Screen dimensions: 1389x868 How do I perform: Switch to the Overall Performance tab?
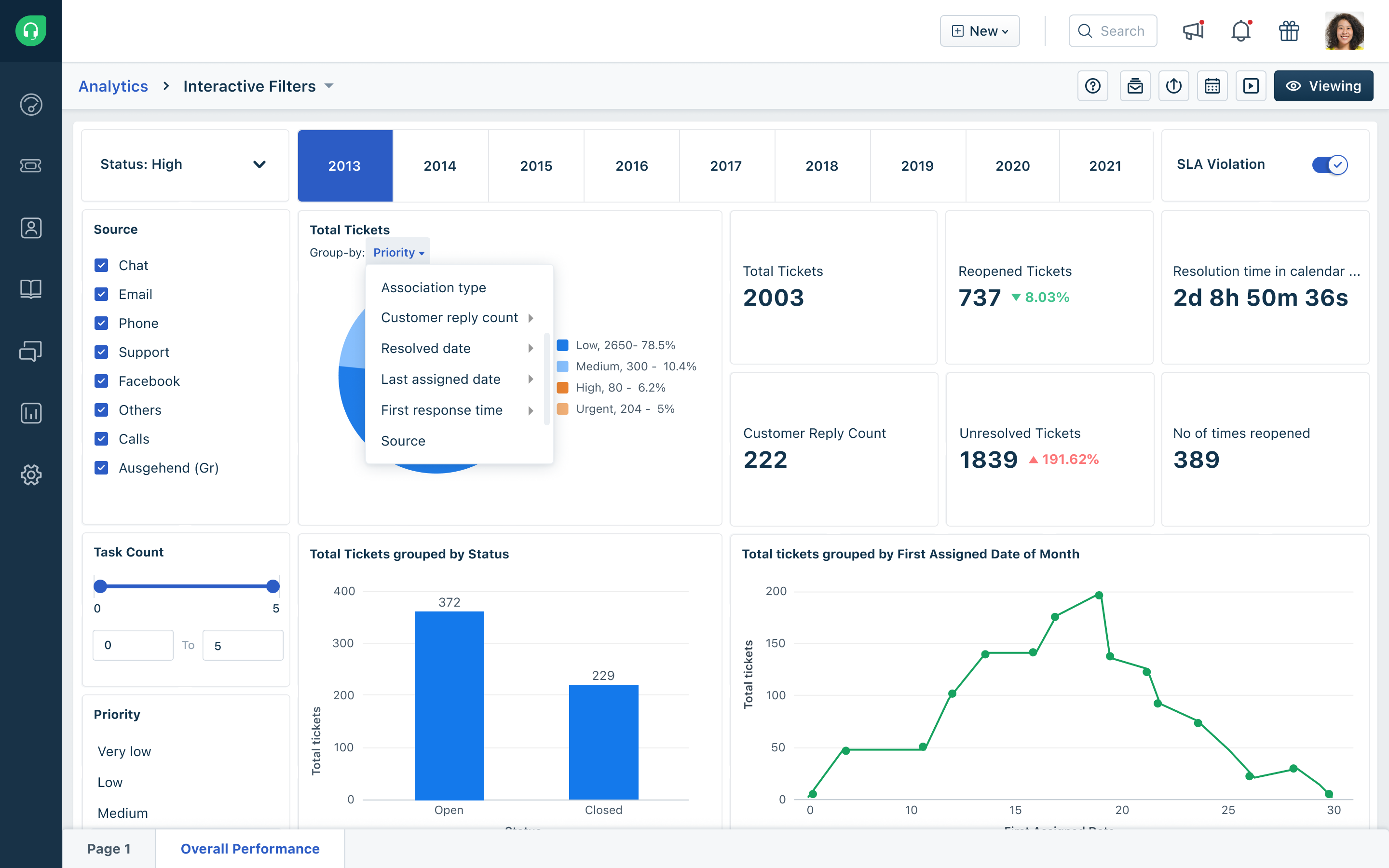tap(250, 849)
